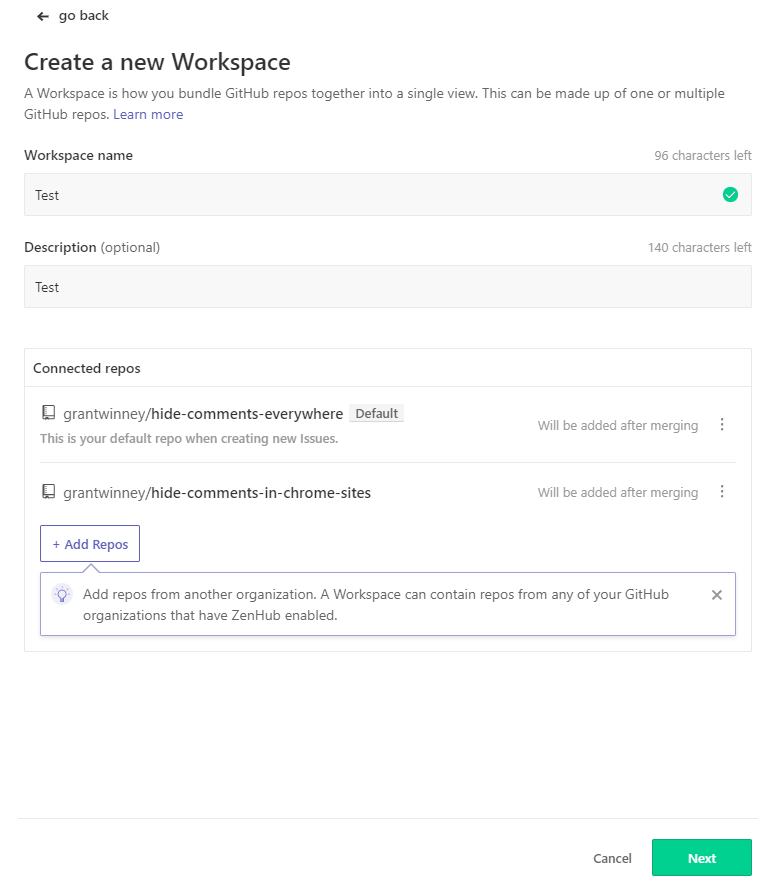
Task: Click the Connected repos section header
Action: point(87,368)
